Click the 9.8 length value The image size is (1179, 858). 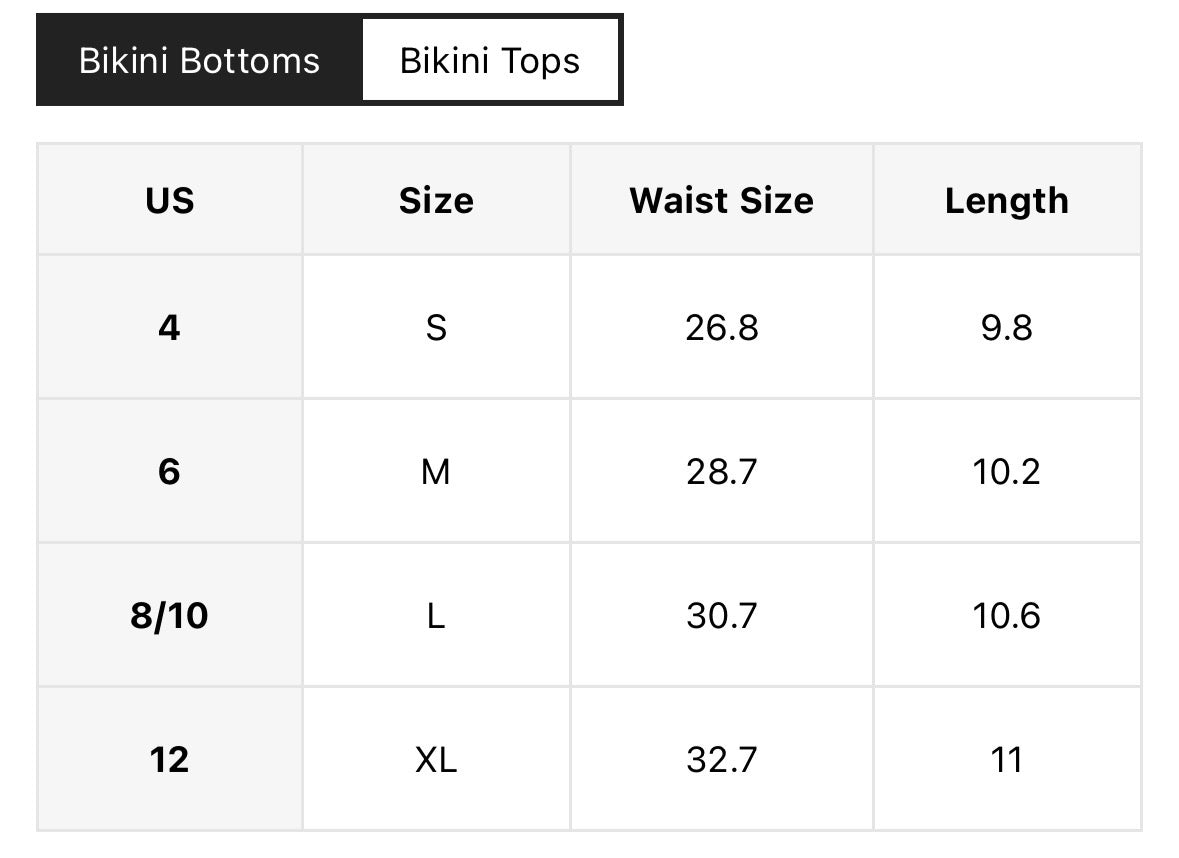1007,327
